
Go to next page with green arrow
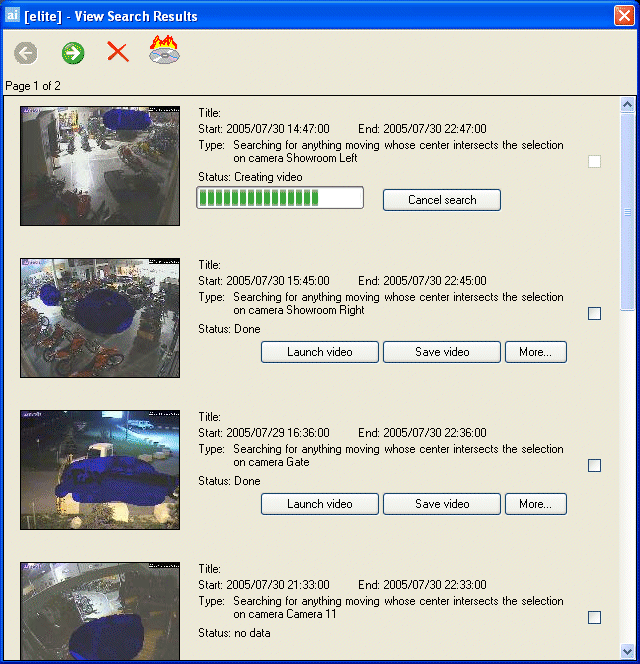(73, 53)
